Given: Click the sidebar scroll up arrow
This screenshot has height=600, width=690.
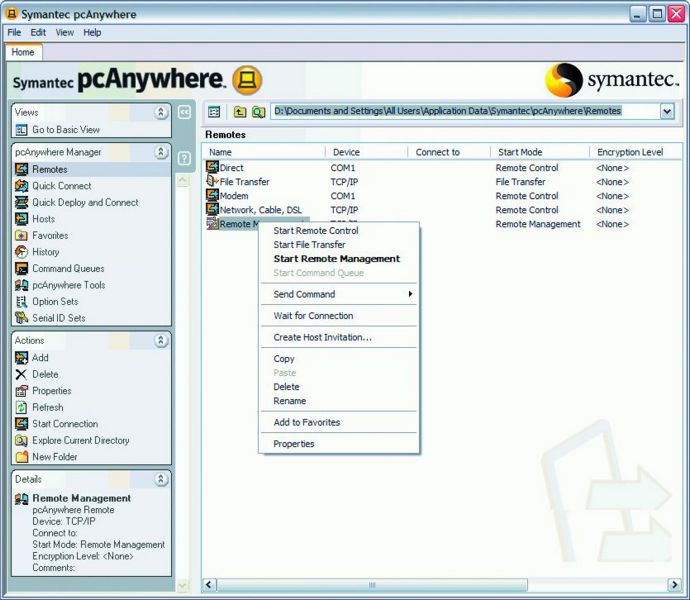Looking at the screenshot, I should click(183, 180).
